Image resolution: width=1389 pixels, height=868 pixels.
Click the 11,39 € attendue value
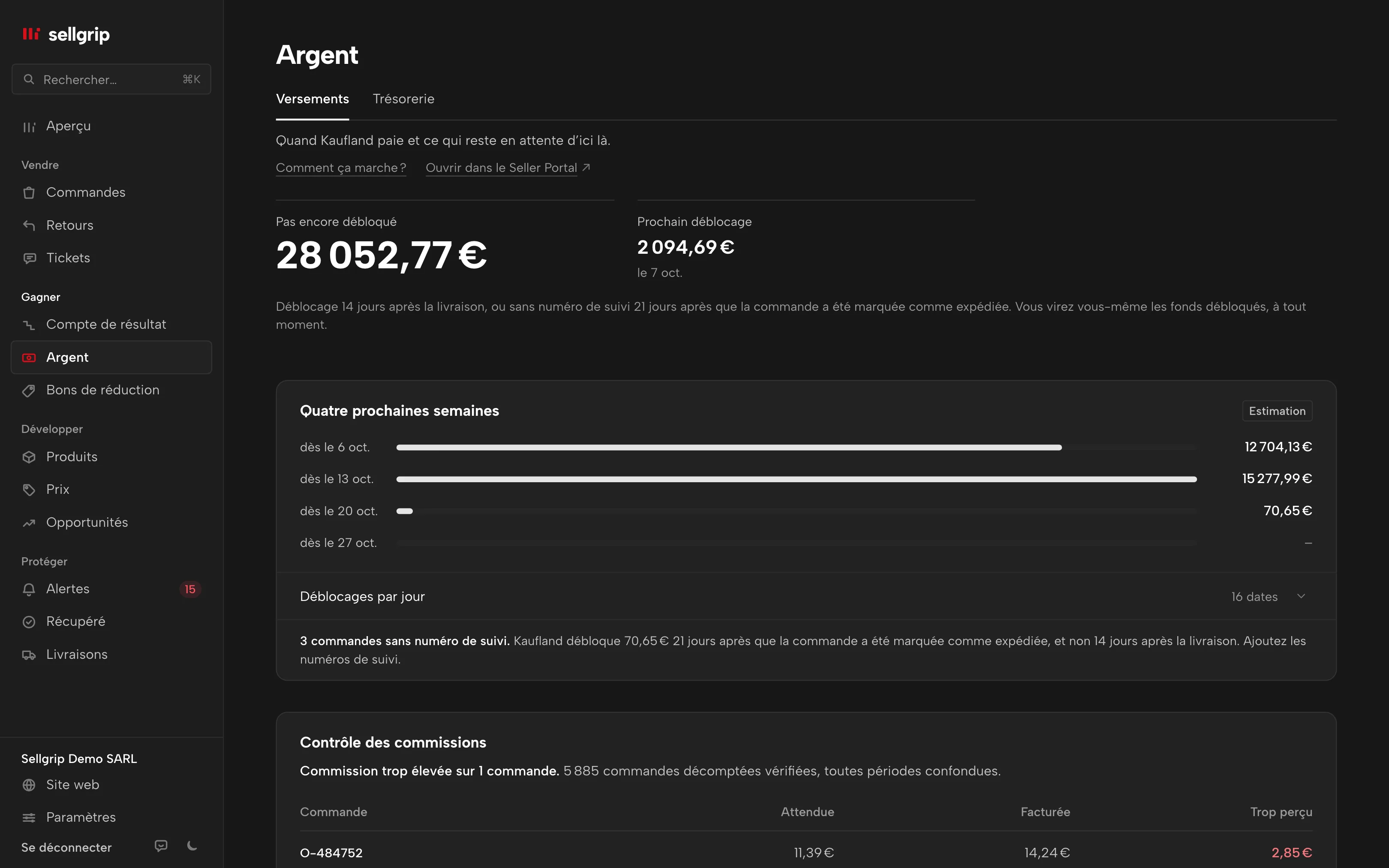pyautogui.click(x=814, y=853)
